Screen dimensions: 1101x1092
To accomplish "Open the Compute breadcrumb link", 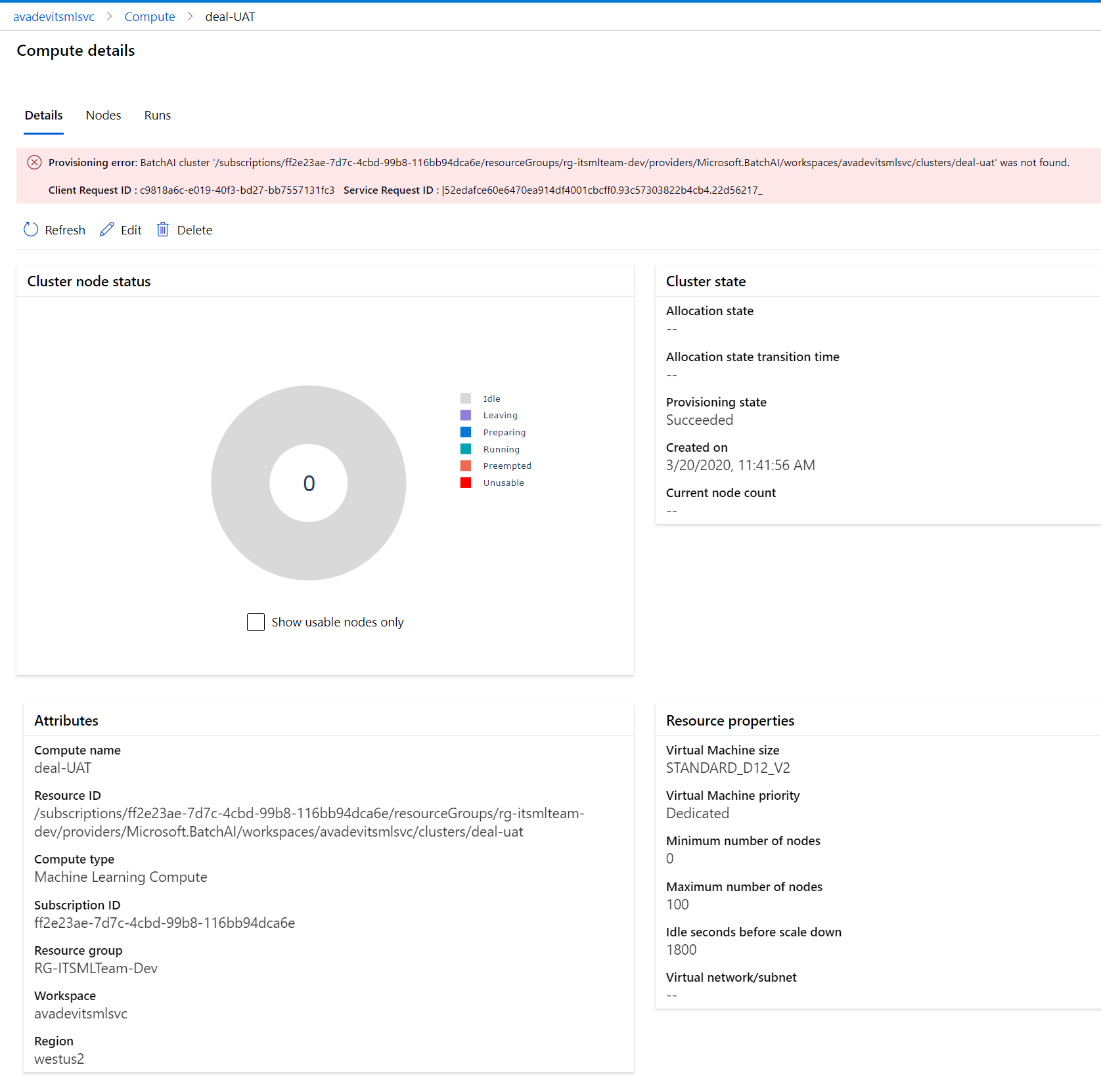I will [149, 16].
